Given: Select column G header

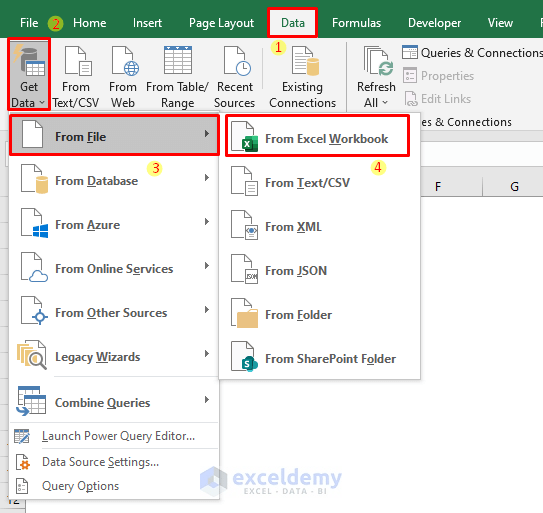Looking at the screenshot, I should [x=514, y=187].
